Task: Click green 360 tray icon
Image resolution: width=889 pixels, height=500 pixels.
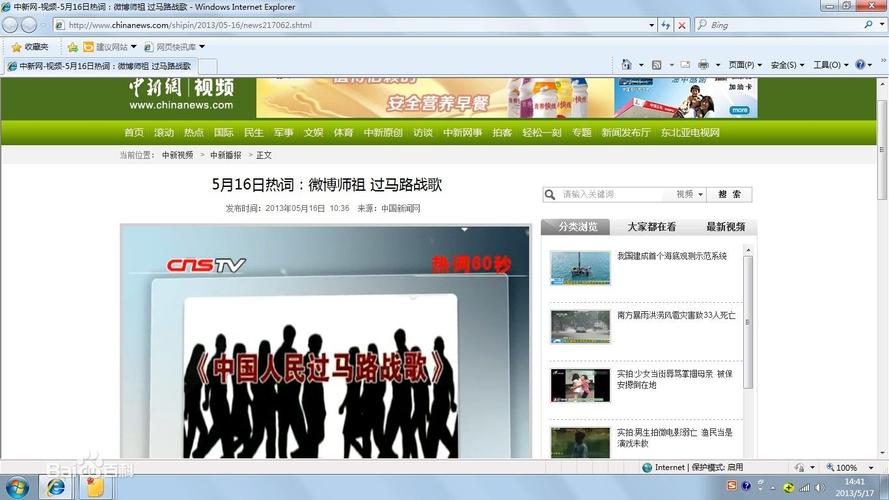Action: coord(789,487)
